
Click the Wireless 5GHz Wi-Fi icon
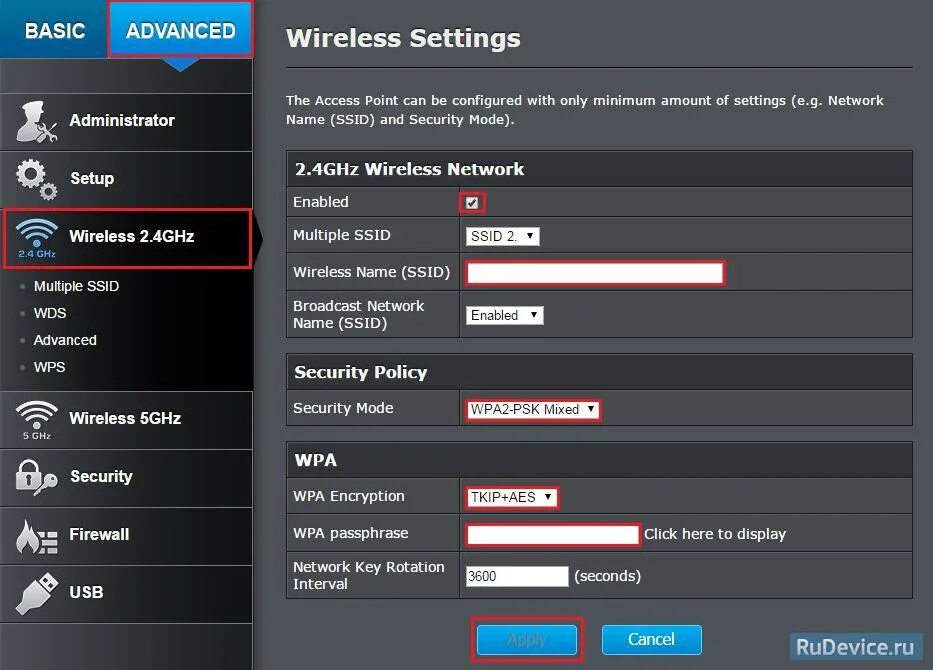tap(36, 419)
